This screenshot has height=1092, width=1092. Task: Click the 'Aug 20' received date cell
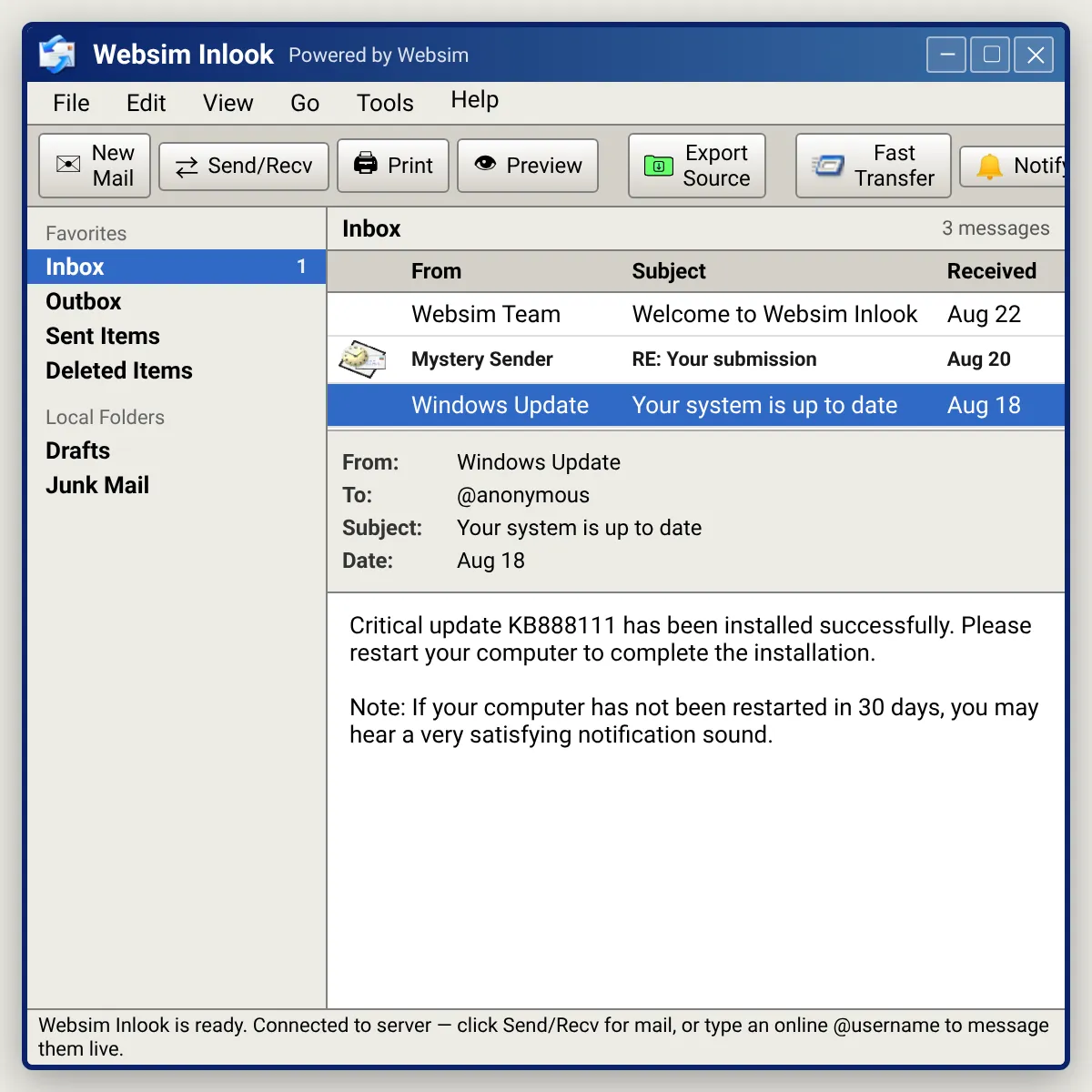[x=978, y=359]
